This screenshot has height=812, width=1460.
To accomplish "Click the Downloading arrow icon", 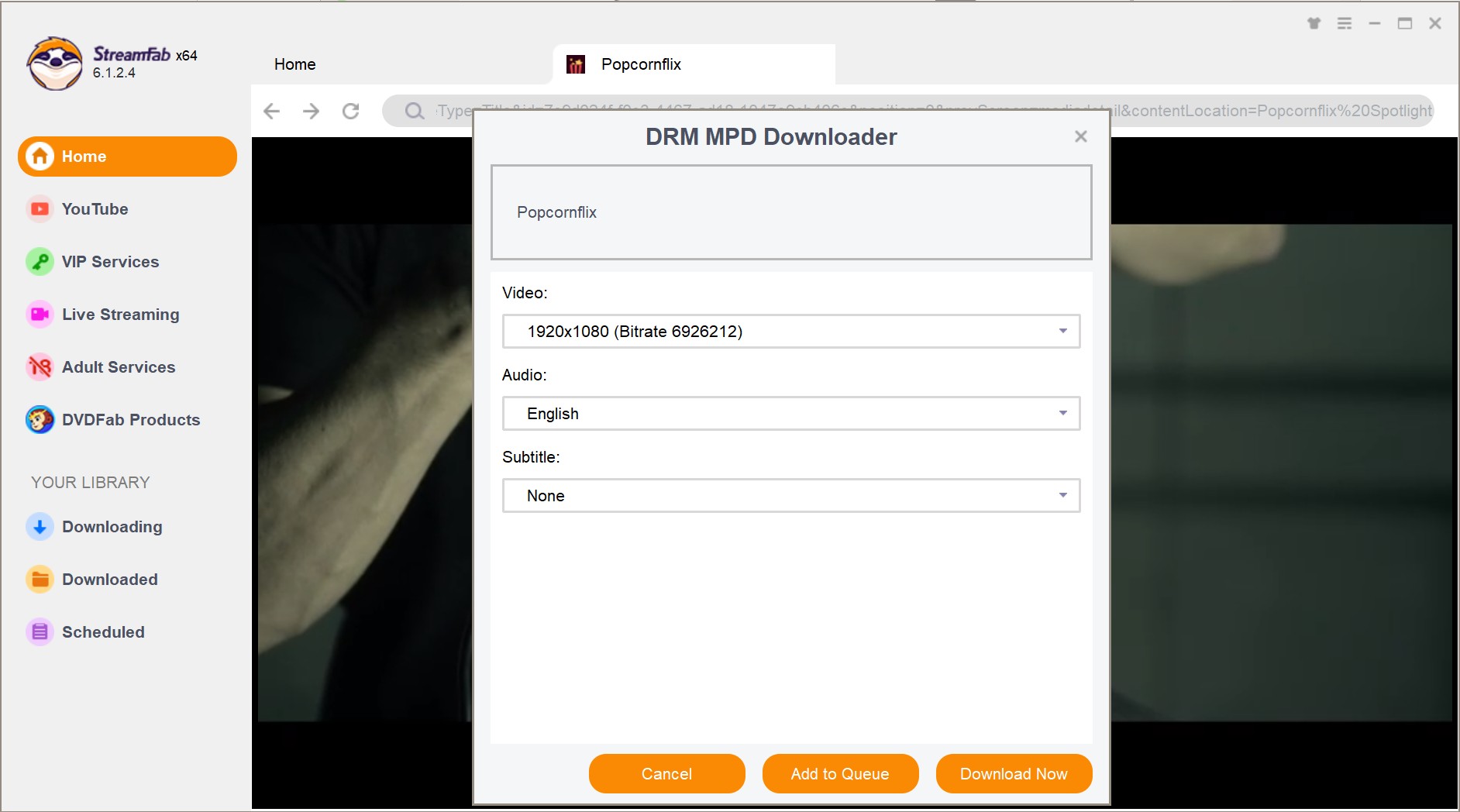I will click(x=40, y=527).
